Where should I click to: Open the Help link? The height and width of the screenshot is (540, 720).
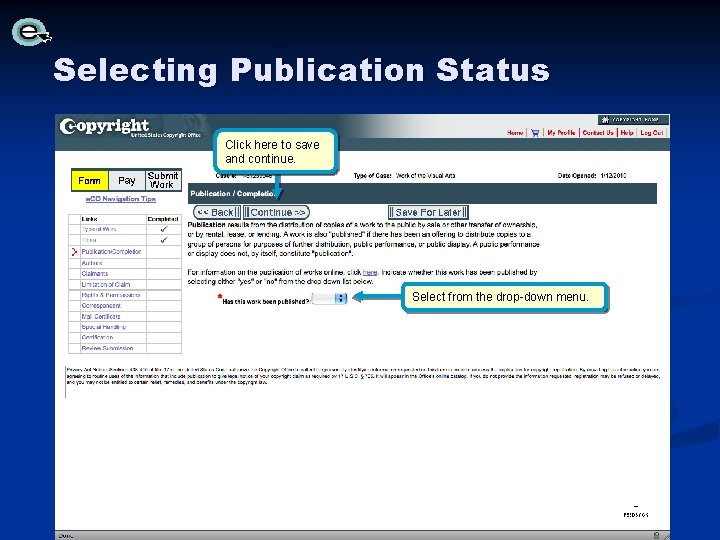(x=627, y=133)
